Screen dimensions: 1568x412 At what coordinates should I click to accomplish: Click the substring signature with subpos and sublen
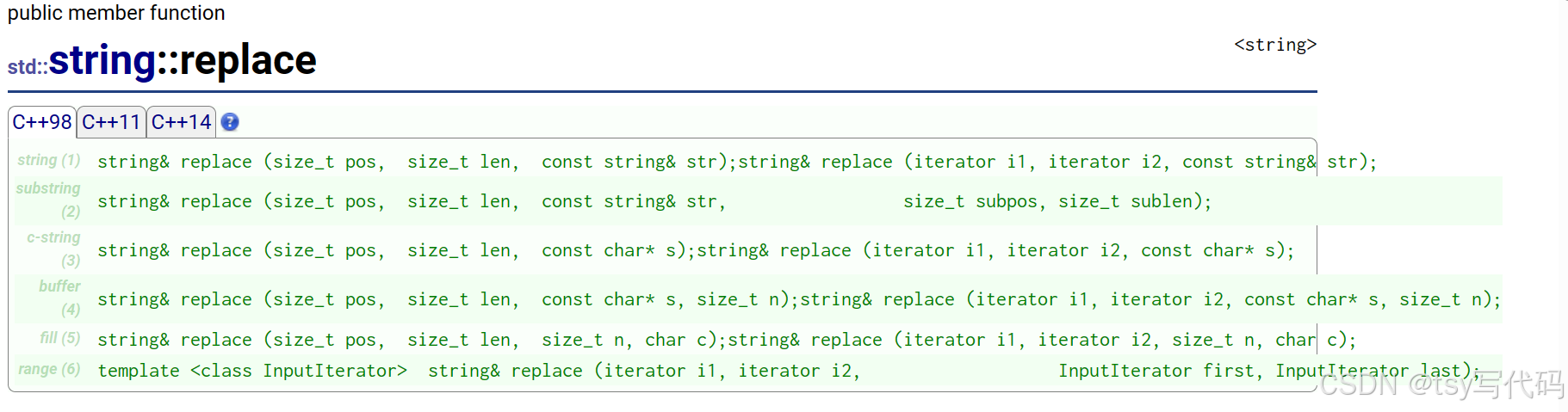click(654, 201)
